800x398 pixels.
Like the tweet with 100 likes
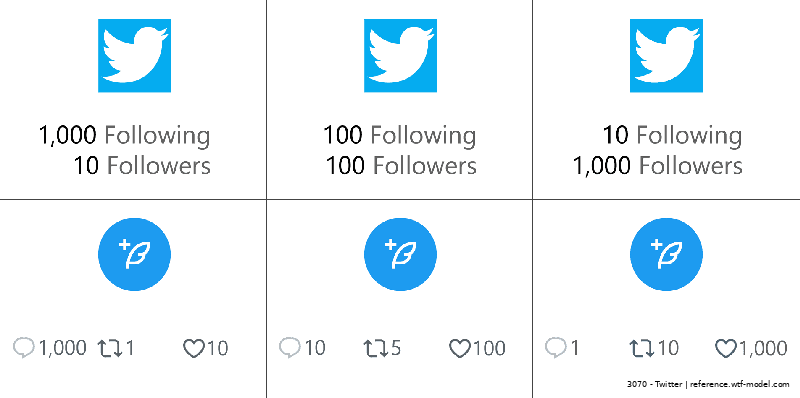pos(459,349)
